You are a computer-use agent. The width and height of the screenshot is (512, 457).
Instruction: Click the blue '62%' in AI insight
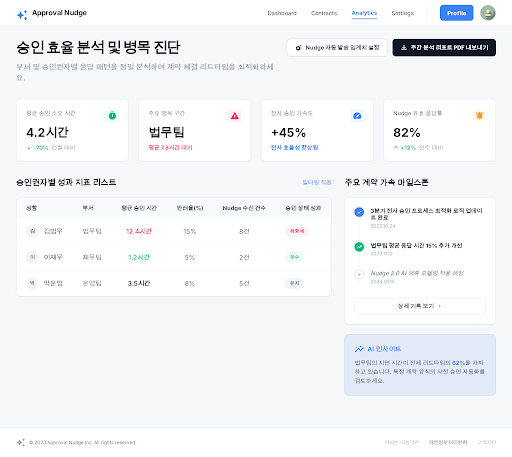pos(458,363)
